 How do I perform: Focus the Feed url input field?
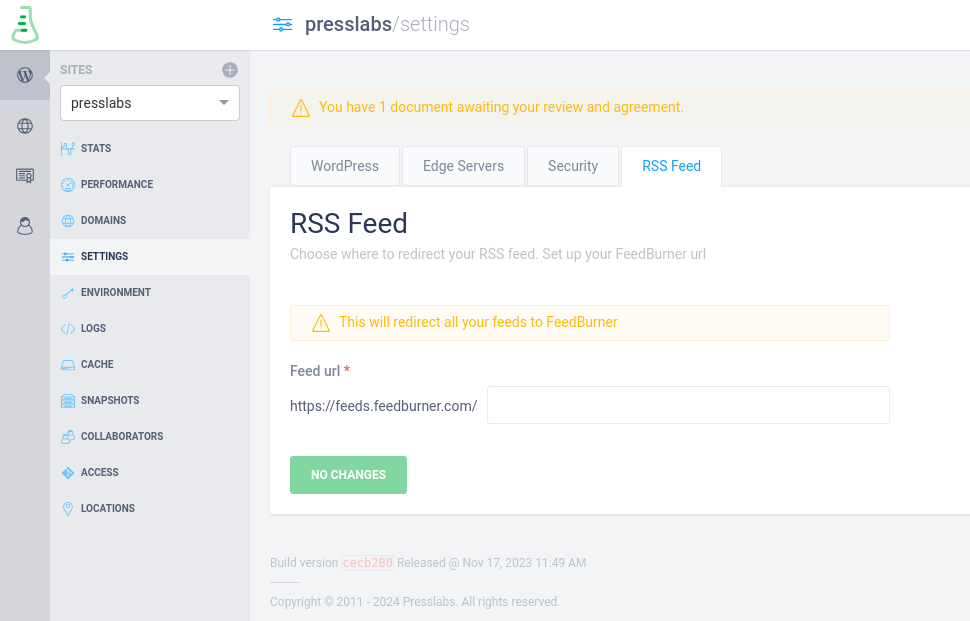click(x=689, y=405)
